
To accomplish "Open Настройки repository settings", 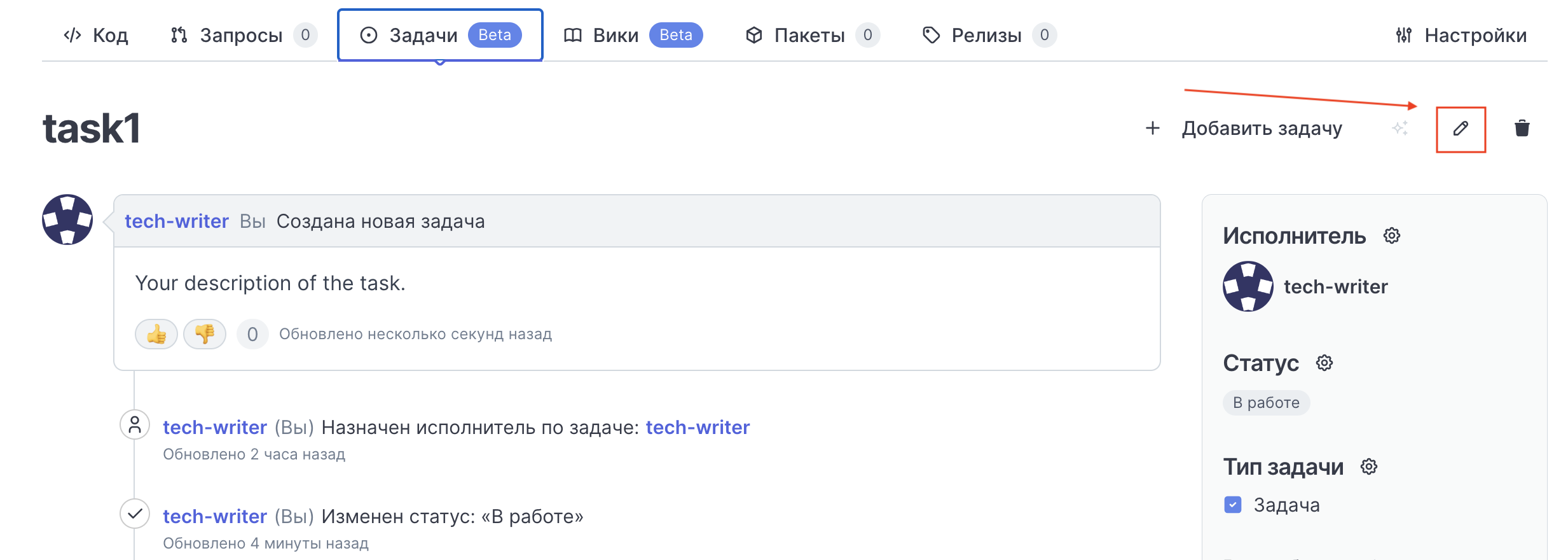I will 1461,35.
